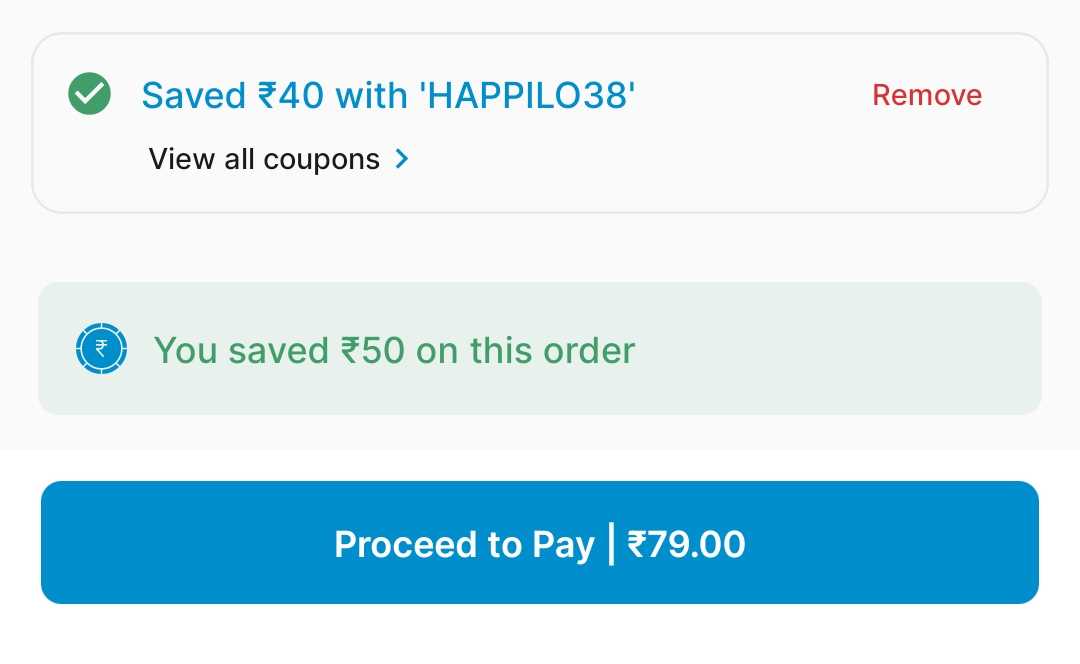Tap the rupee symbol icon beside savings message
This screenshot has width=1080, height=664.
click(101, 348)
